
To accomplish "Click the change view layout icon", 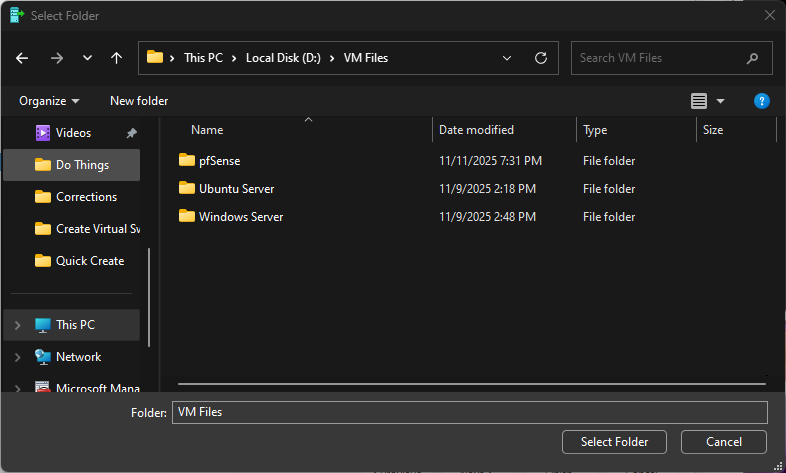I will coord(699,101).
